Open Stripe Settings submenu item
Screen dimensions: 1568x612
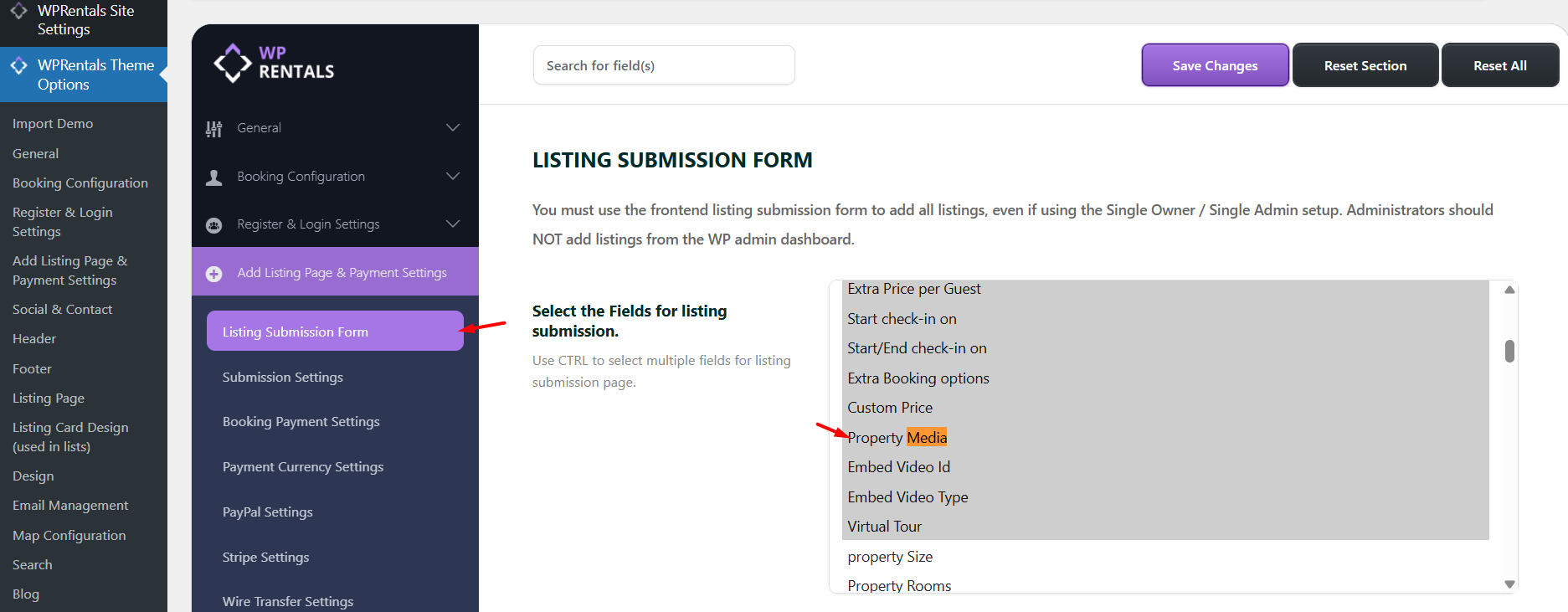tap(265, 558)
